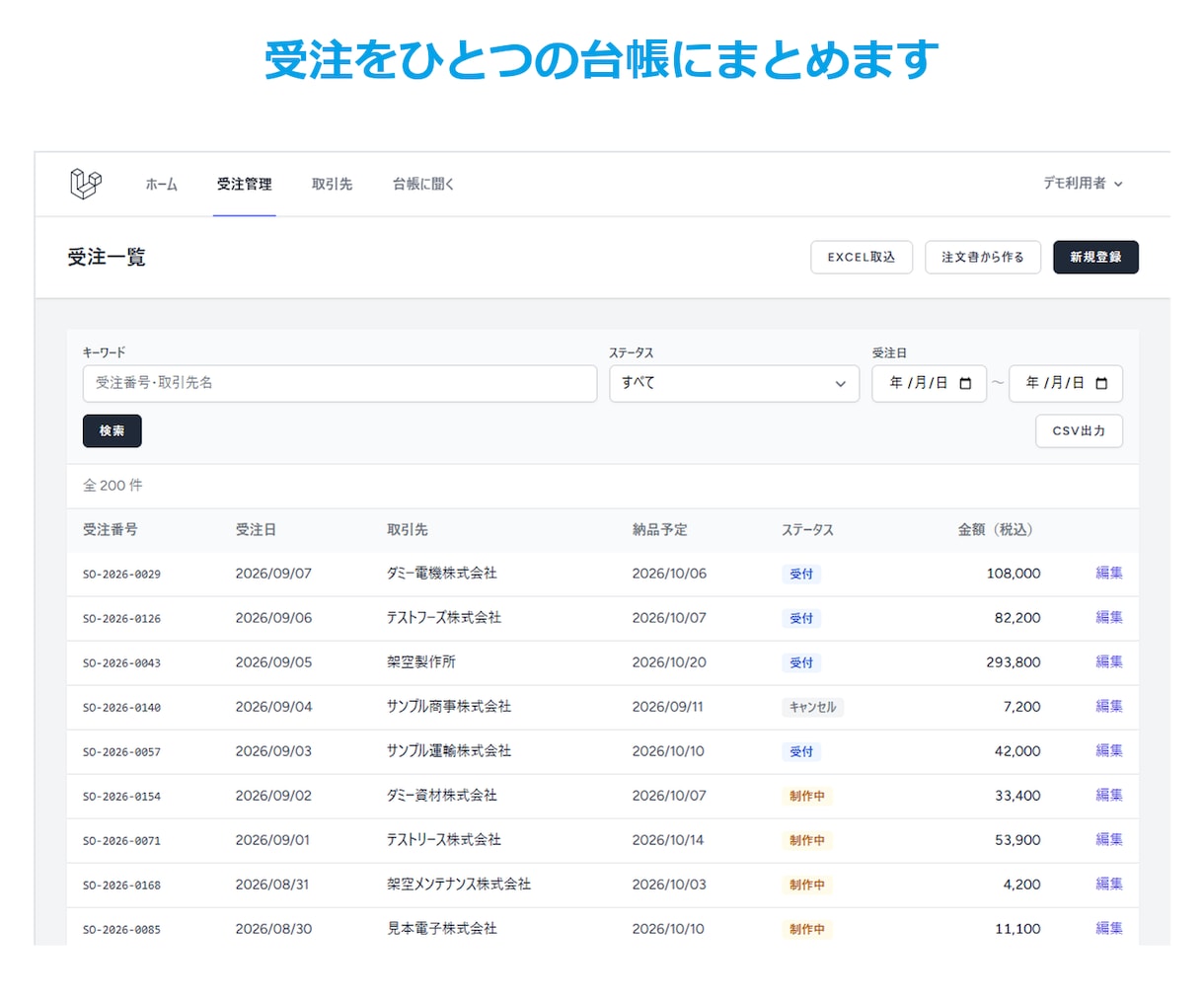Click the end 受注日 date input

(1066, 383)
